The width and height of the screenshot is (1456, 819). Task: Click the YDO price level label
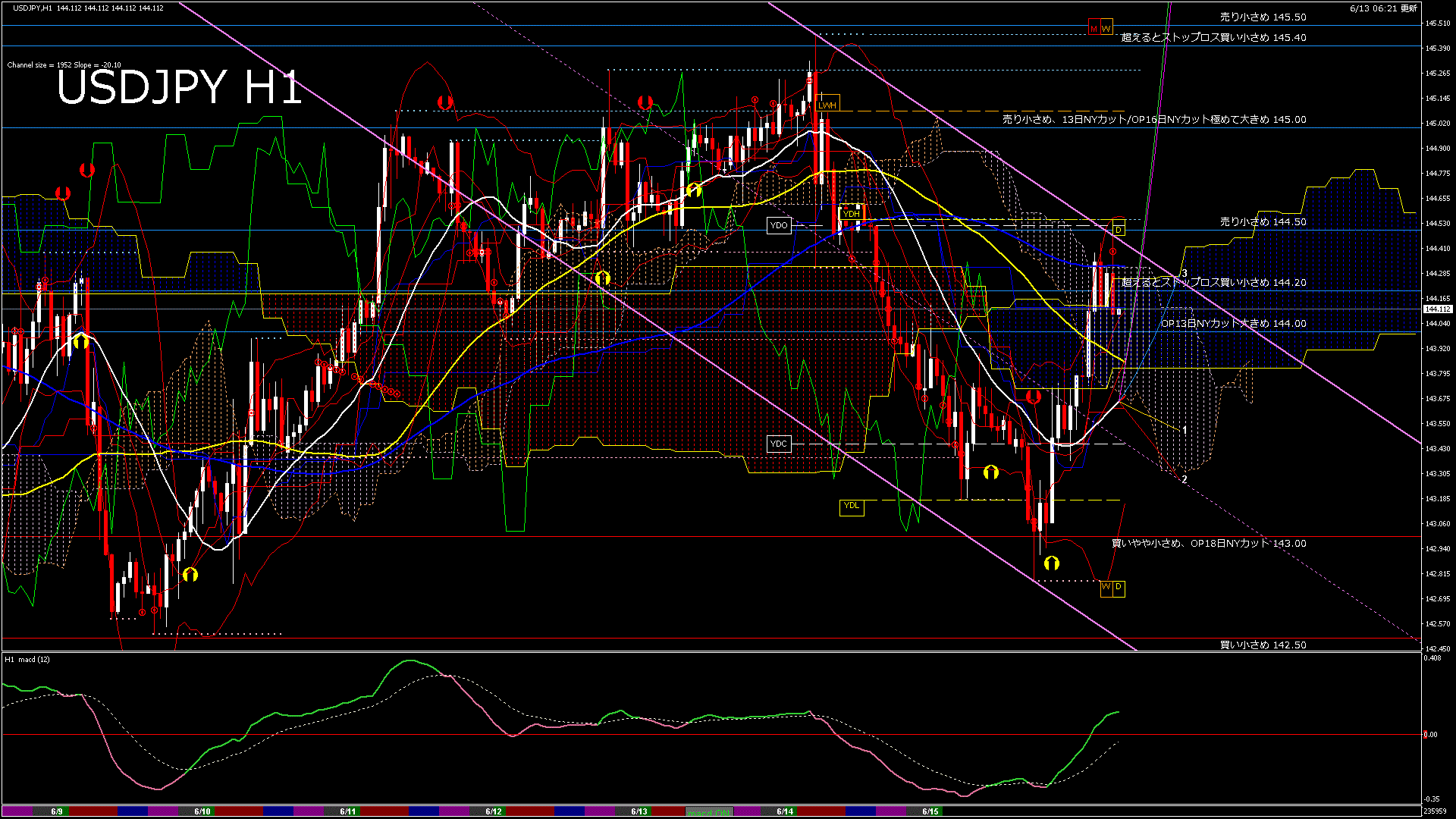pyautogui.click(x=779, y=225)
